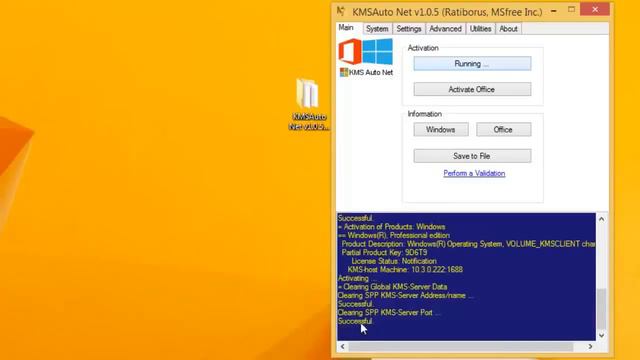Click the 'Partial Product Key: 9D6T9' log line
The image size is (640, 360).
click(x=384, y=253)
